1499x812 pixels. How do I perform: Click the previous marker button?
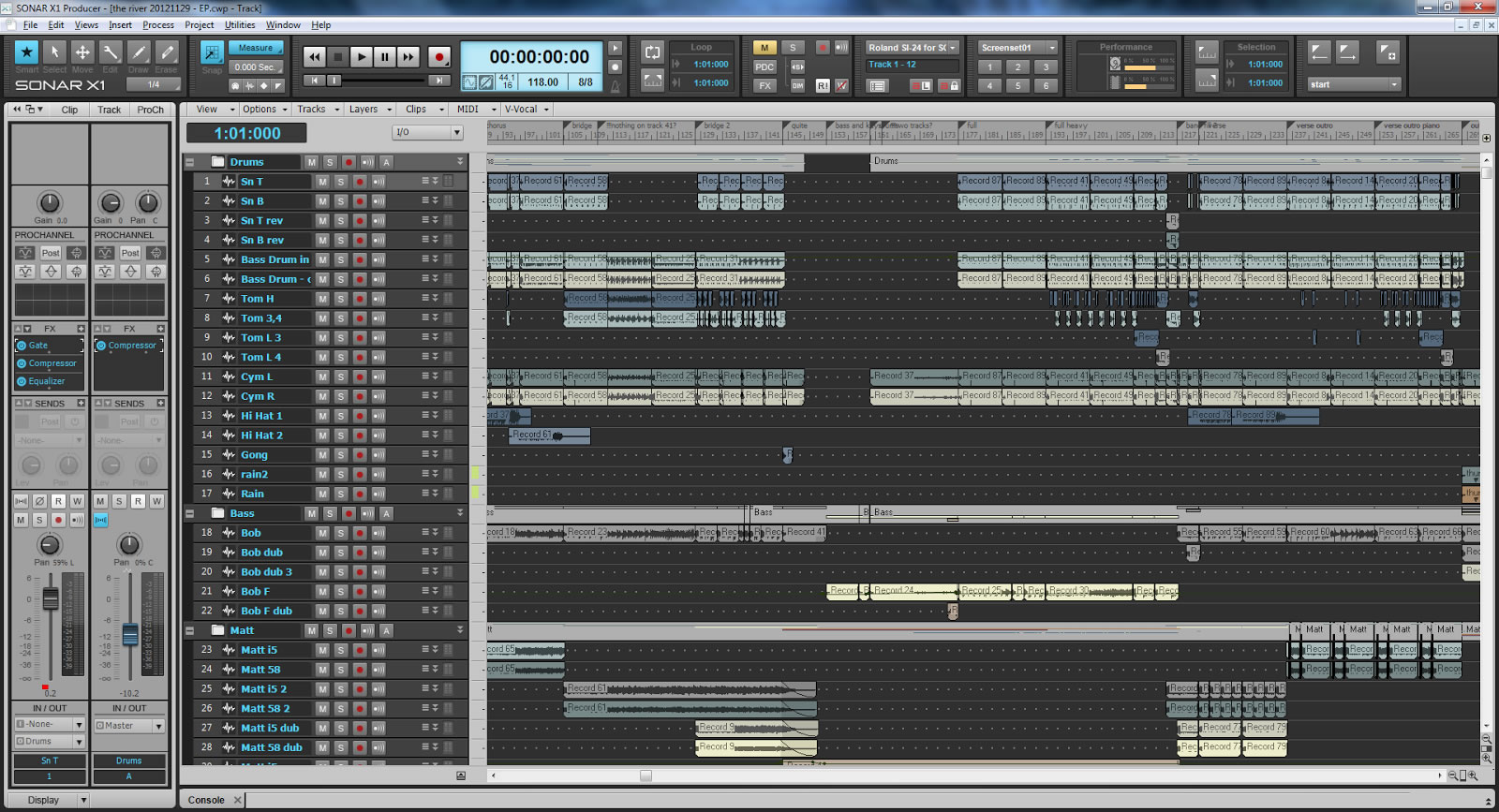click(1319, 52)
